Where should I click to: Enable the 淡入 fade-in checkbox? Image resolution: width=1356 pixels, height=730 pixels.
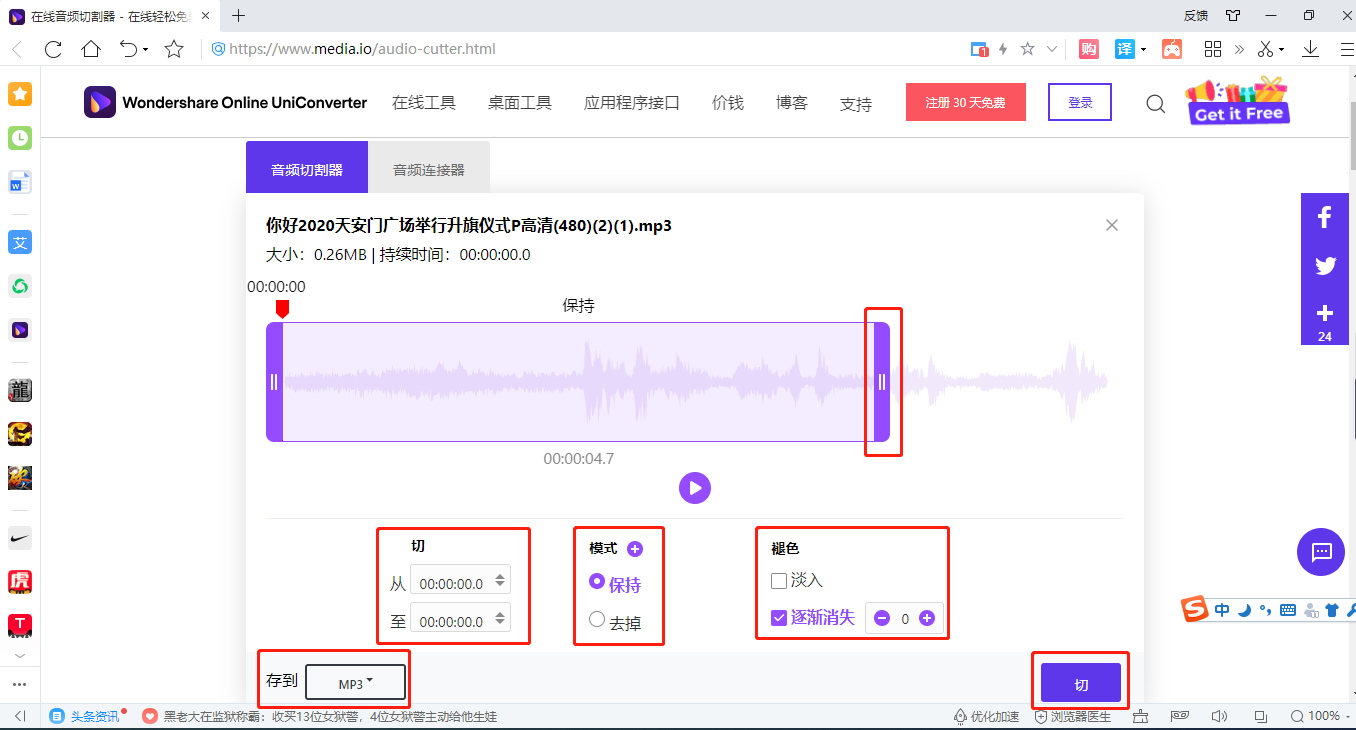(777, 581)
